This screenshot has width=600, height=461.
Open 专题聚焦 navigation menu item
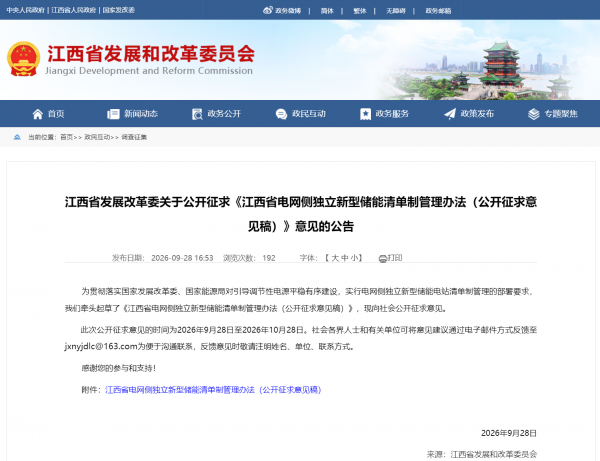561,114
